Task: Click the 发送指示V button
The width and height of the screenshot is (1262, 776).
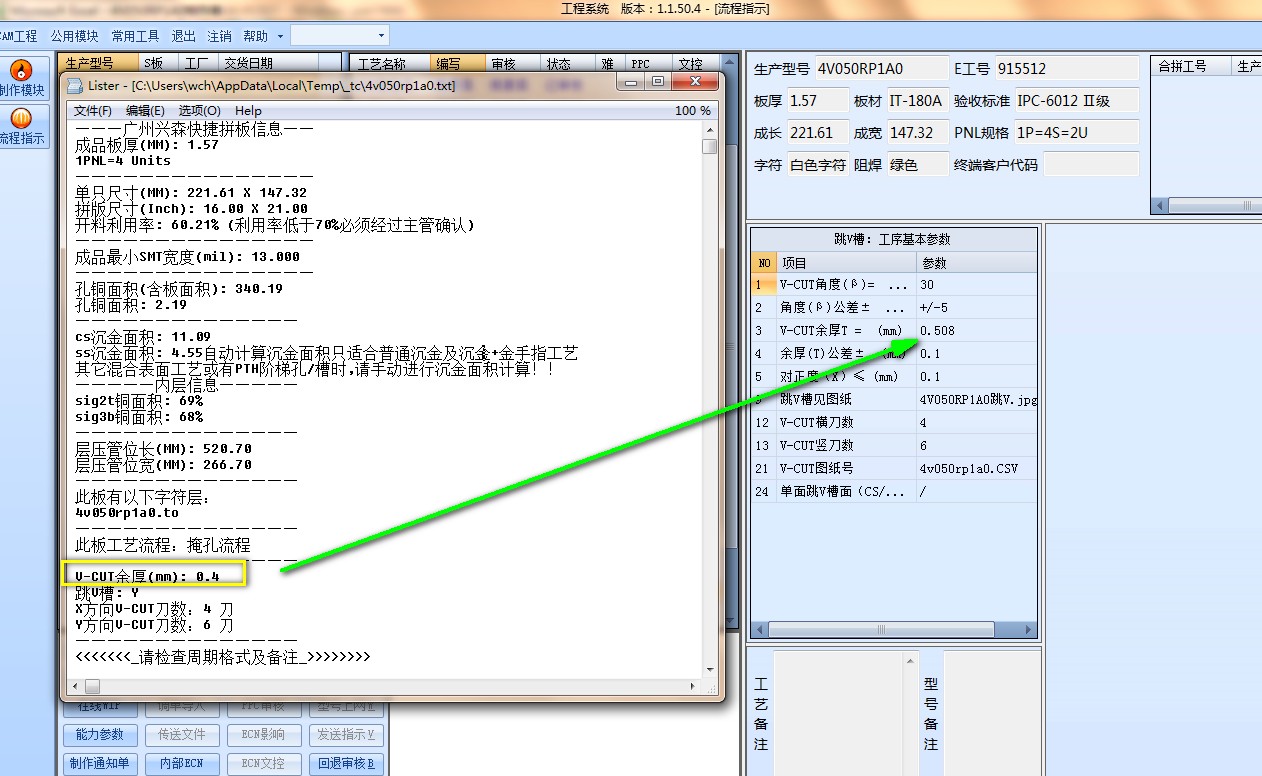Action: tap(347, 734)
